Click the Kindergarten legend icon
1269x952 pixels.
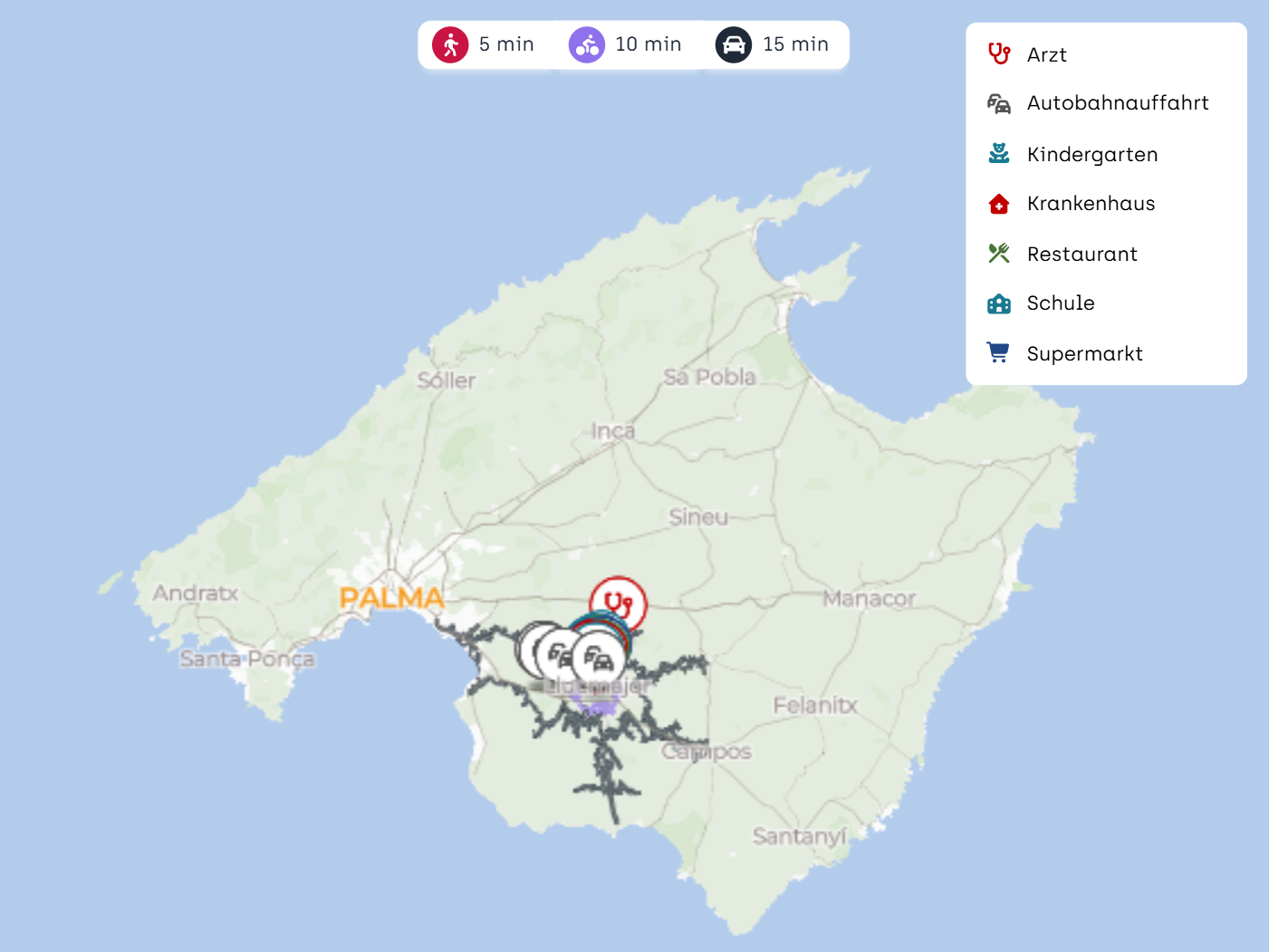point(998,154)
